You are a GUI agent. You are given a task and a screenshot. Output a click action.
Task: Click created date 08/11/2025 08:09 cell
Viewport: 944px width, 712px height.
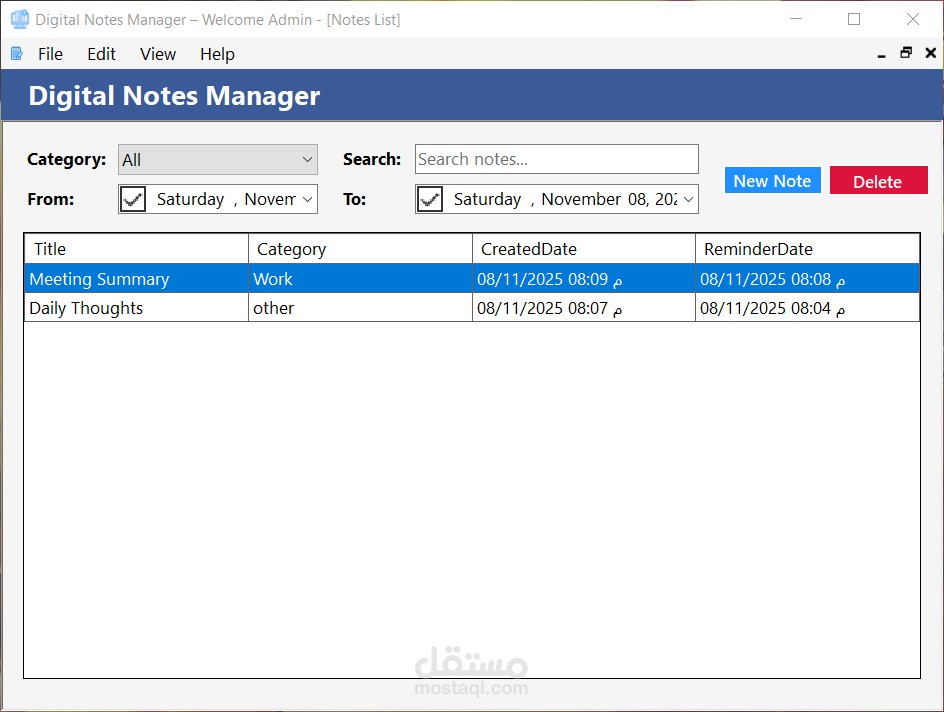point(584,279)
